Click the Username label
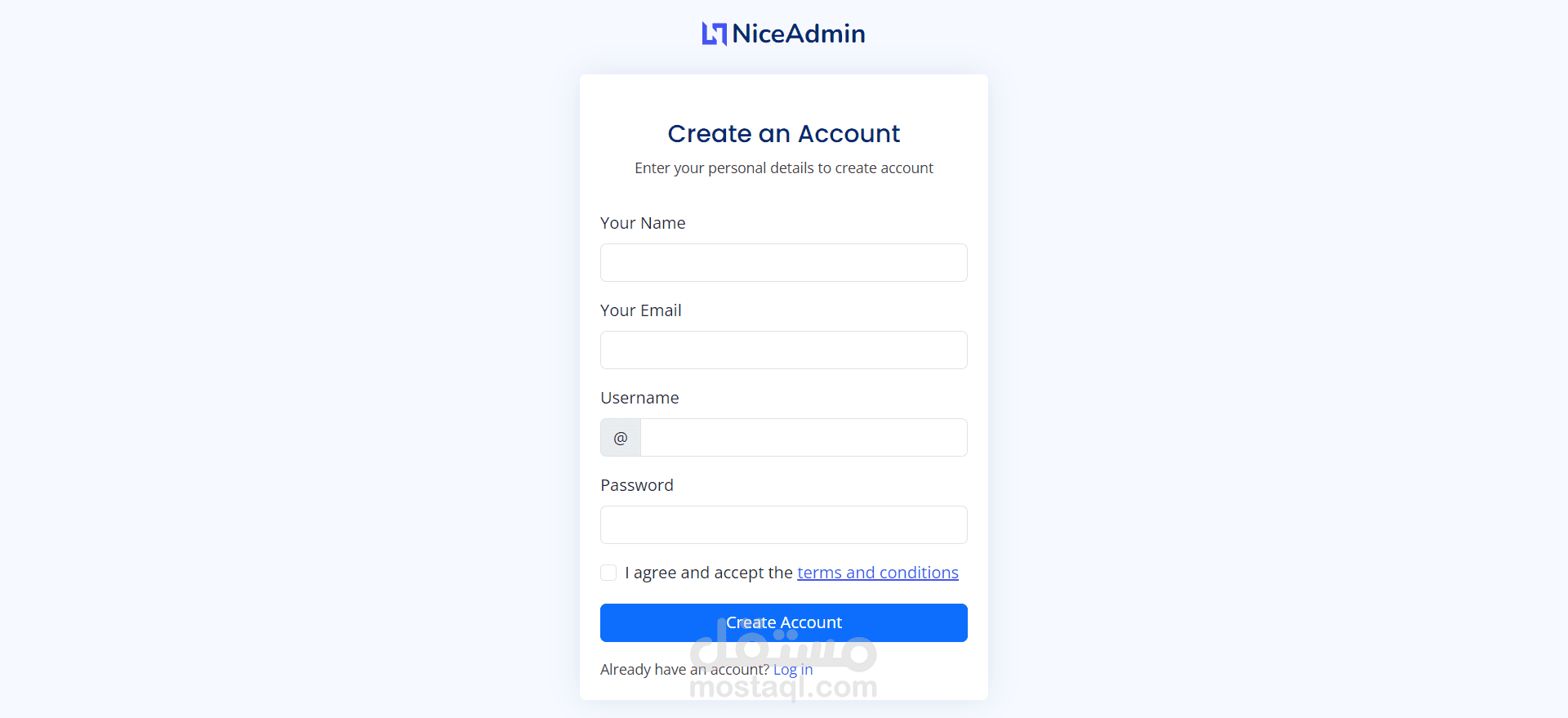The image size is (1568, 718). pyautogui.click(x=639, y=398)
